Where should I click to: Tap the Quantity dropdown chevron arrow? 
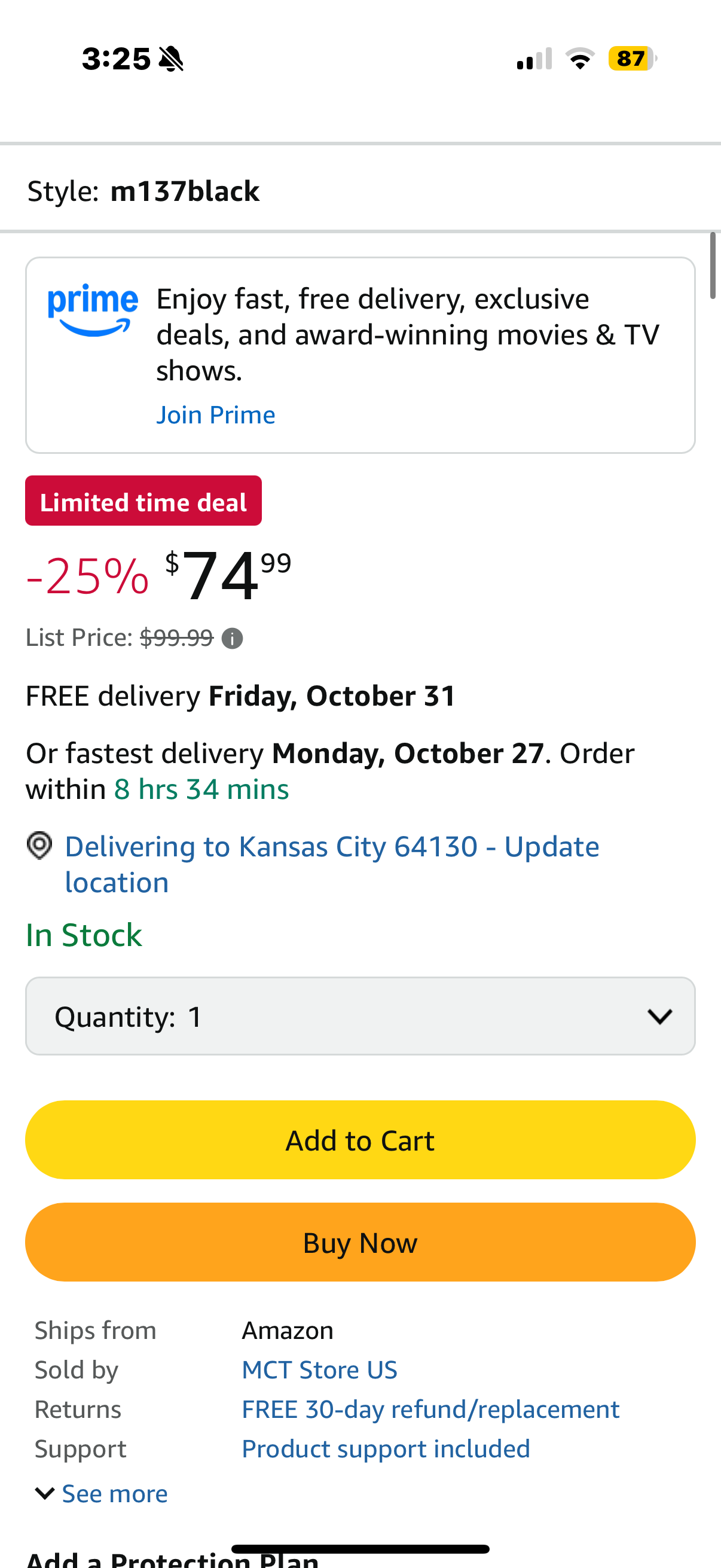(x=659, y=1016)
